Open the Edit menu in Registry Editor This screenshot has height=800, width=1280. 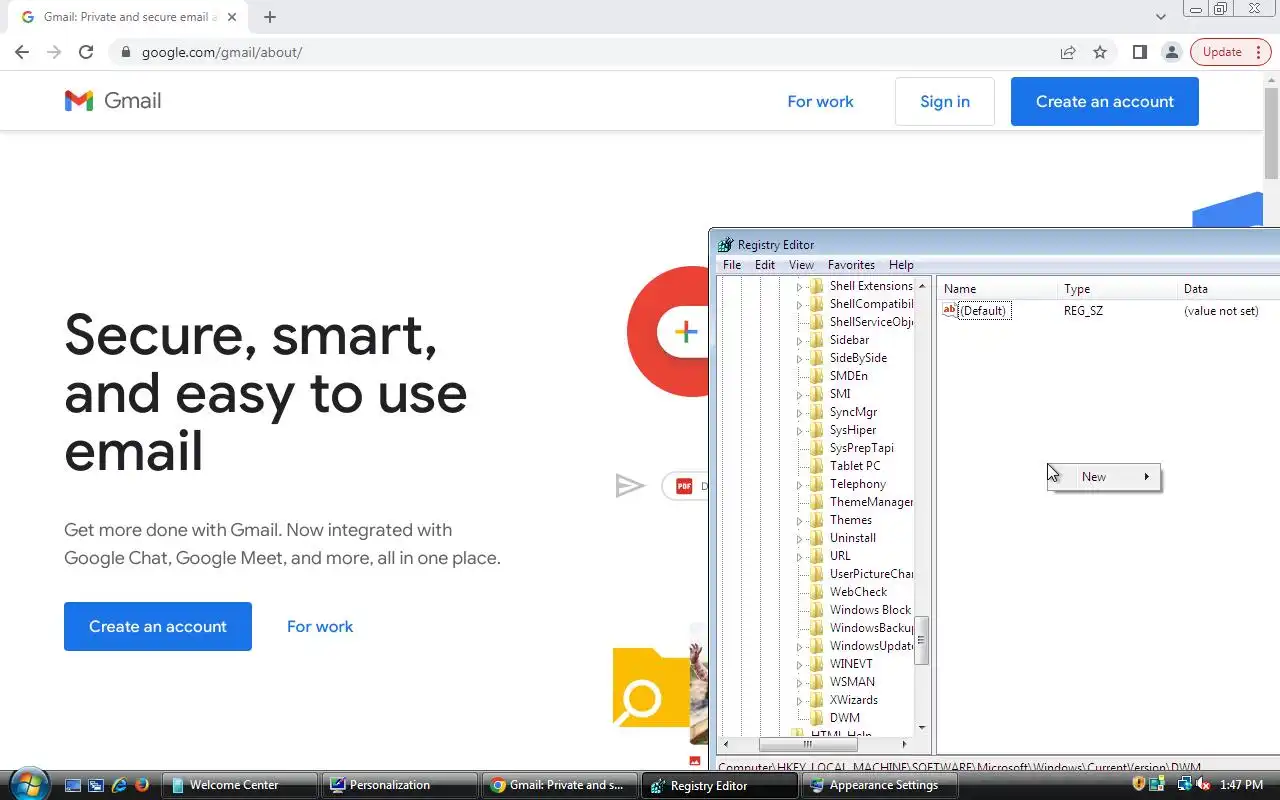click(765, 265)
